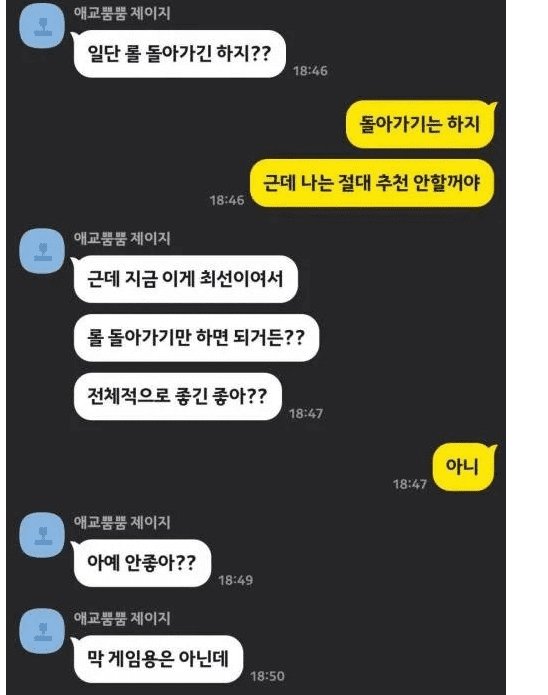Image resolution: width=548 pixels, height=695 pixels.
Task: Tap the message '롤 돌아가기만 하면 되거든??'
Action: coord(196,338)
